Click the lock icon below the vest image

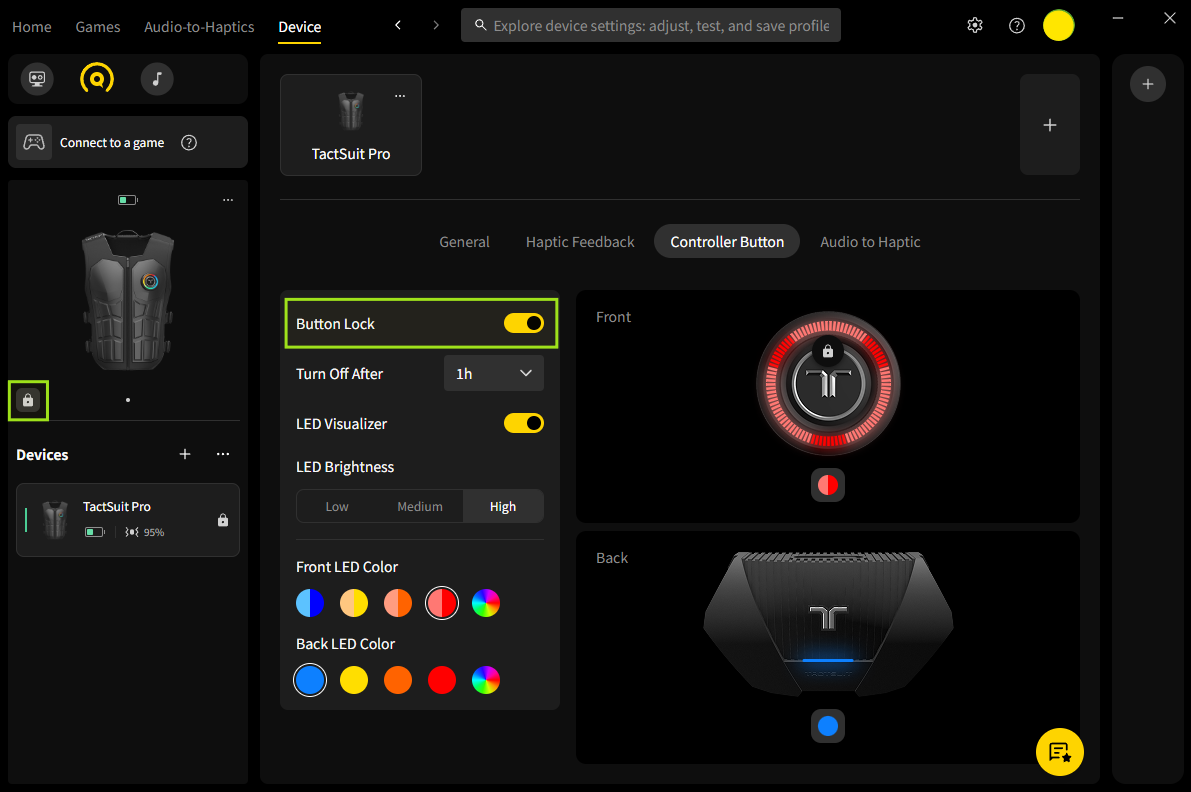tap(28, 400)
